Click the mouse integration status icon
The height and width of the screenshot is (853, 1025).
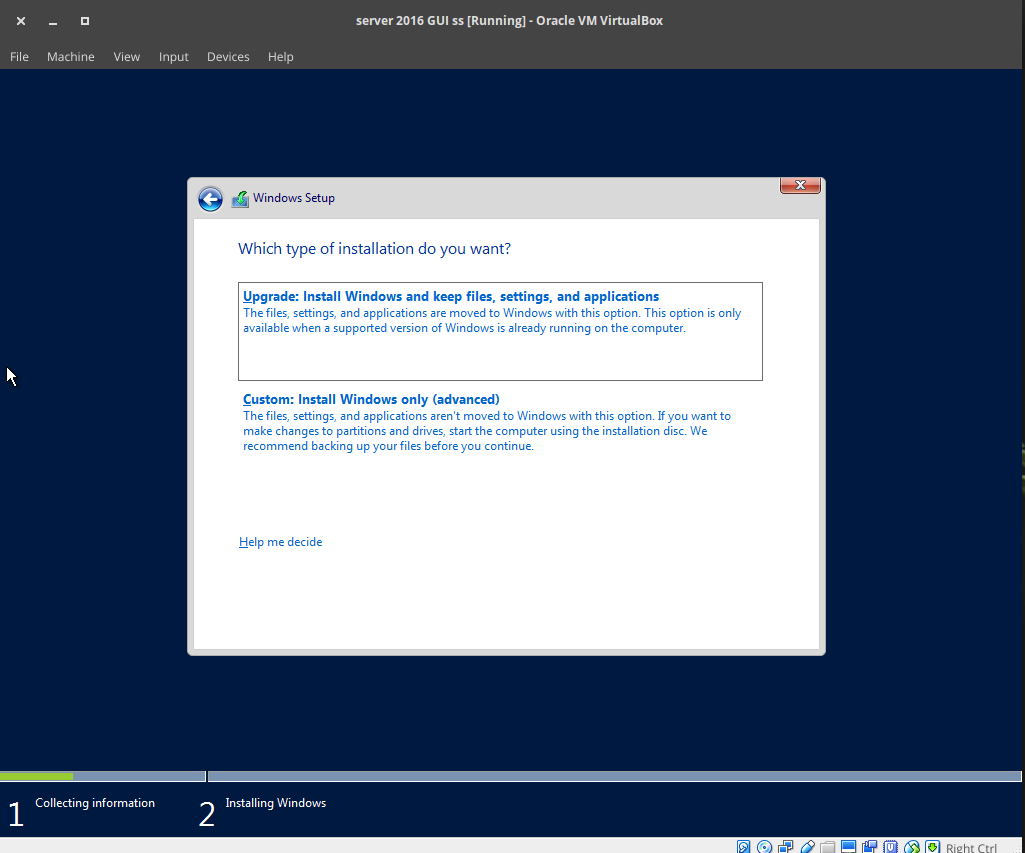912,847
